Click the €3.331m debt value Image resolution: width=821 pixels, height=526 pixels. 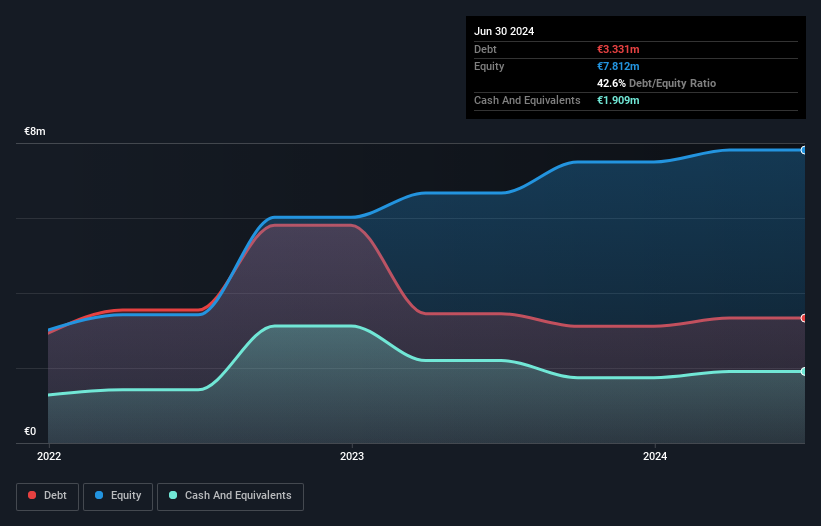tap(618, 49)
